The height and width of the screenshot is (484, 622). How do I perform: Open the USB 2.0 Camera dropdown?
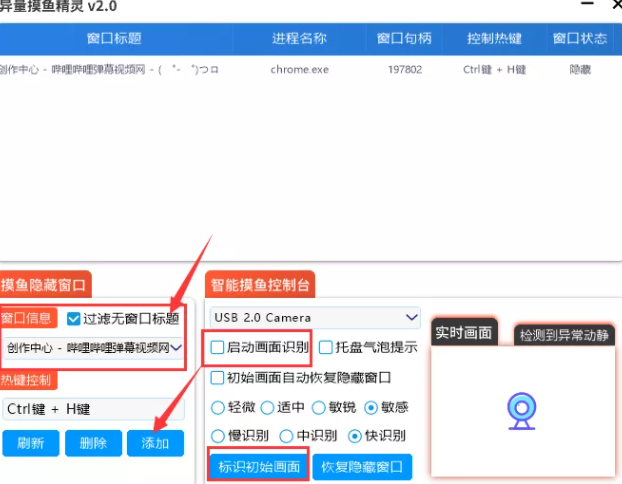coord(315,317)
